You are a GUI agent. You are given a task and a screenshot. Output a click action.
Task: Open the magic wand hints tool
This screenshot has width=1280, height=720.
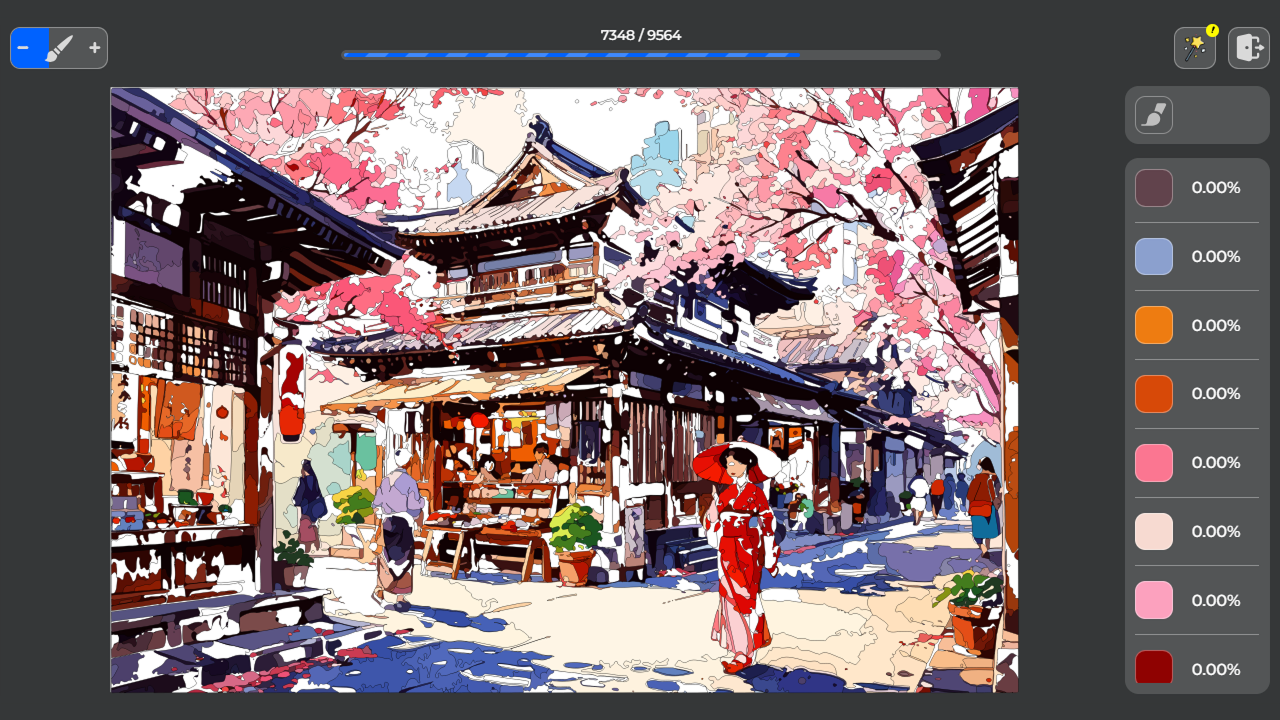click(x=1195, y=47)
